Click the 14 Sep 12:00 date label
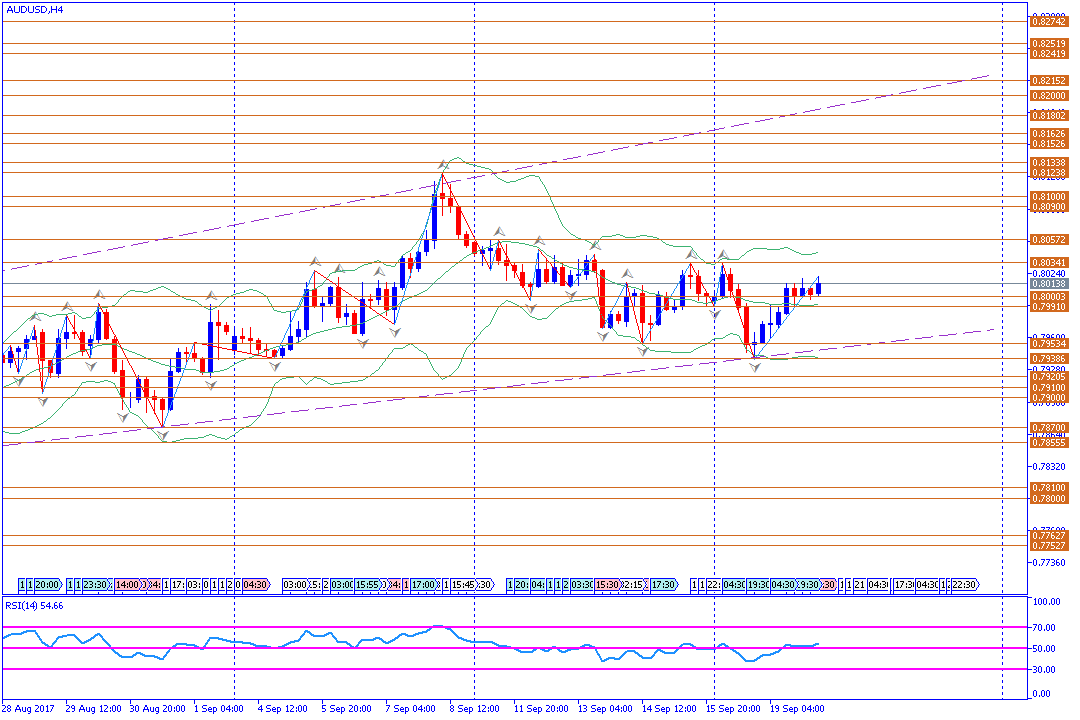This screenshot has height=720, width=1080. (x=669, y=708)
